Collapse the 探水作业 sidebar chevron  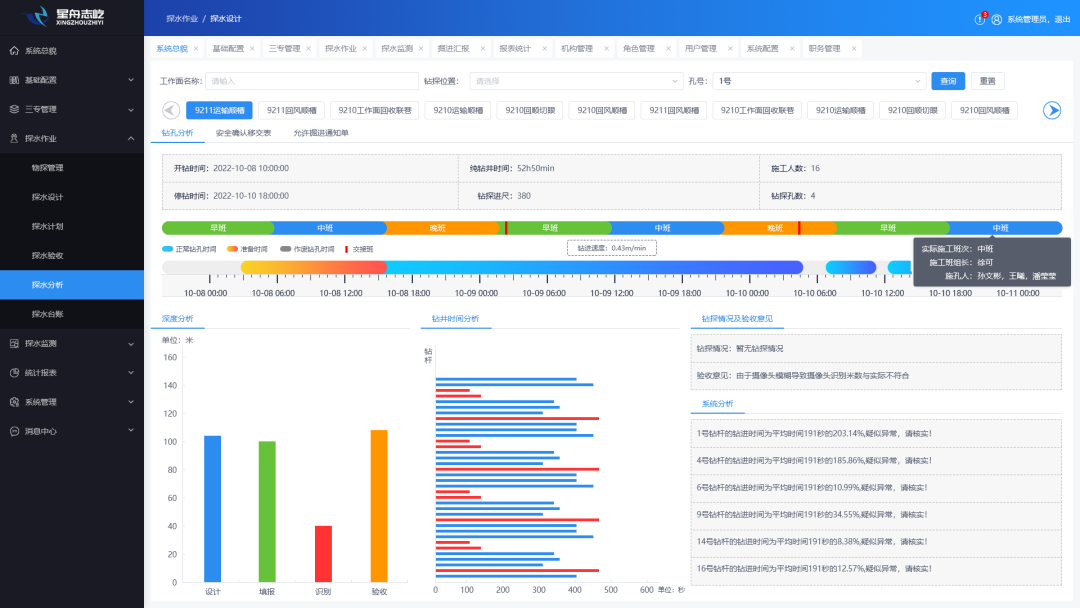(131, 138)
